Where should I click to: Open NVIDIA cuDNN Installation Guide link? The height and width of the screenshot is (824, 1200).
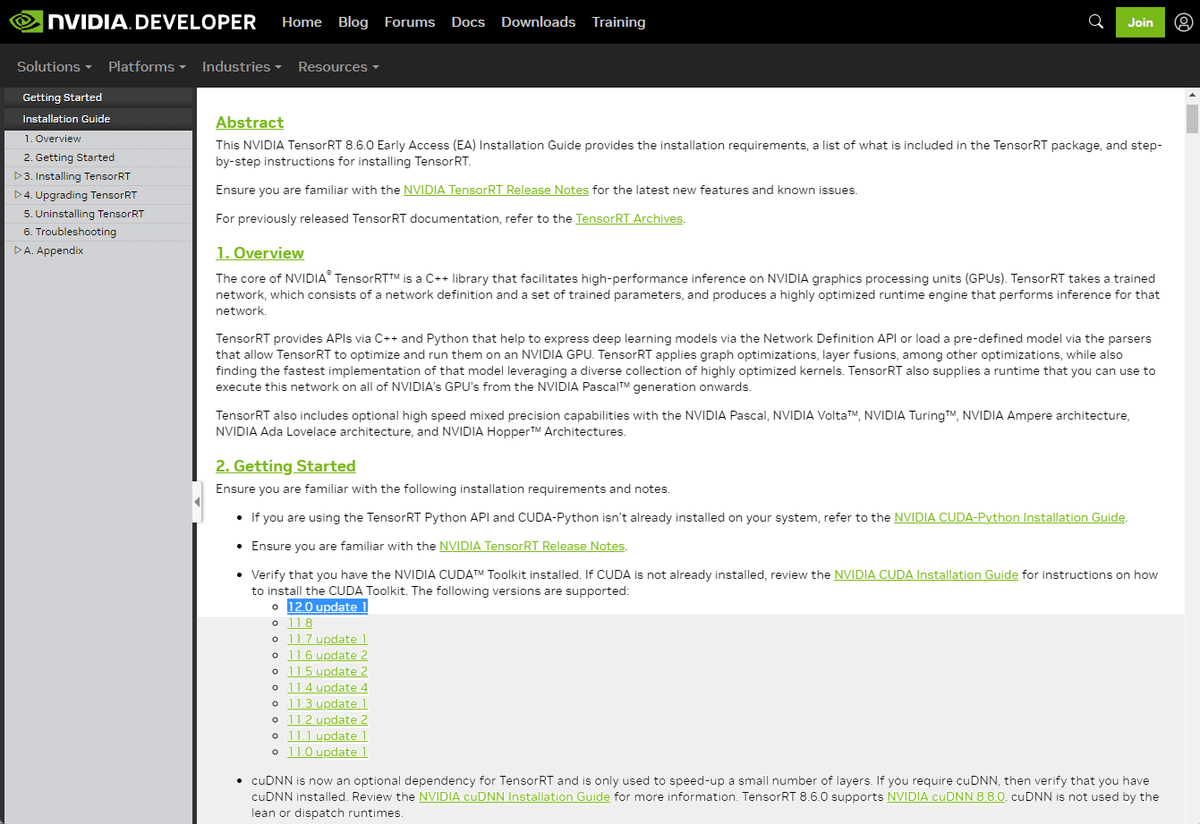coord(514,797)
